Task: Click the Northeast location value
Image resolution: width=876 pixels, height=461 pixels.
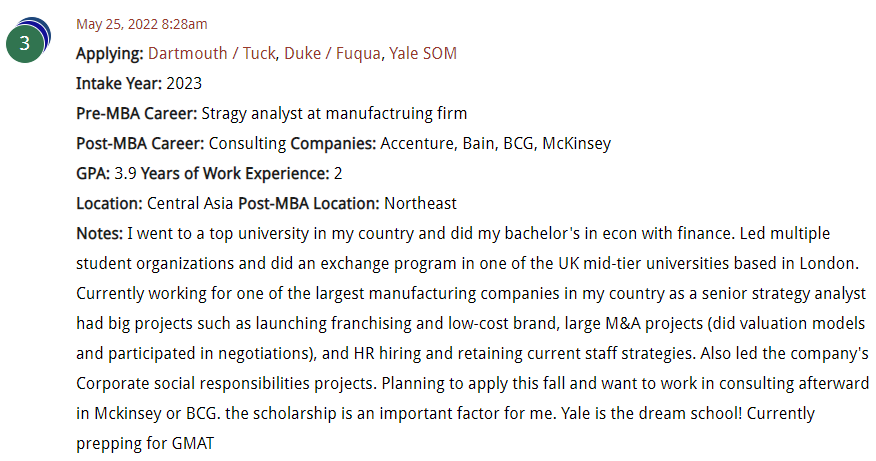Action: tap(421, 203)
